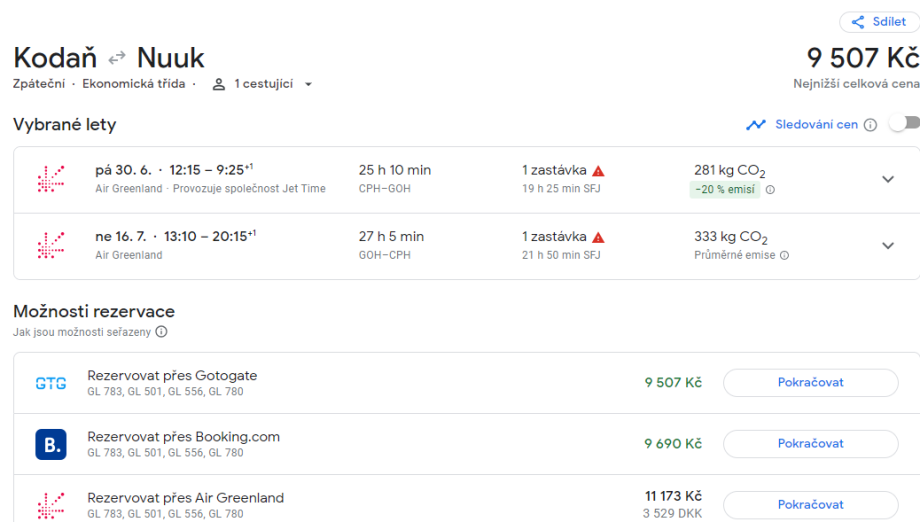Viewport: 920px width, 522px height.
Task: Toggle the Sledování cen price tracking switch
Action: coord(903,124)
